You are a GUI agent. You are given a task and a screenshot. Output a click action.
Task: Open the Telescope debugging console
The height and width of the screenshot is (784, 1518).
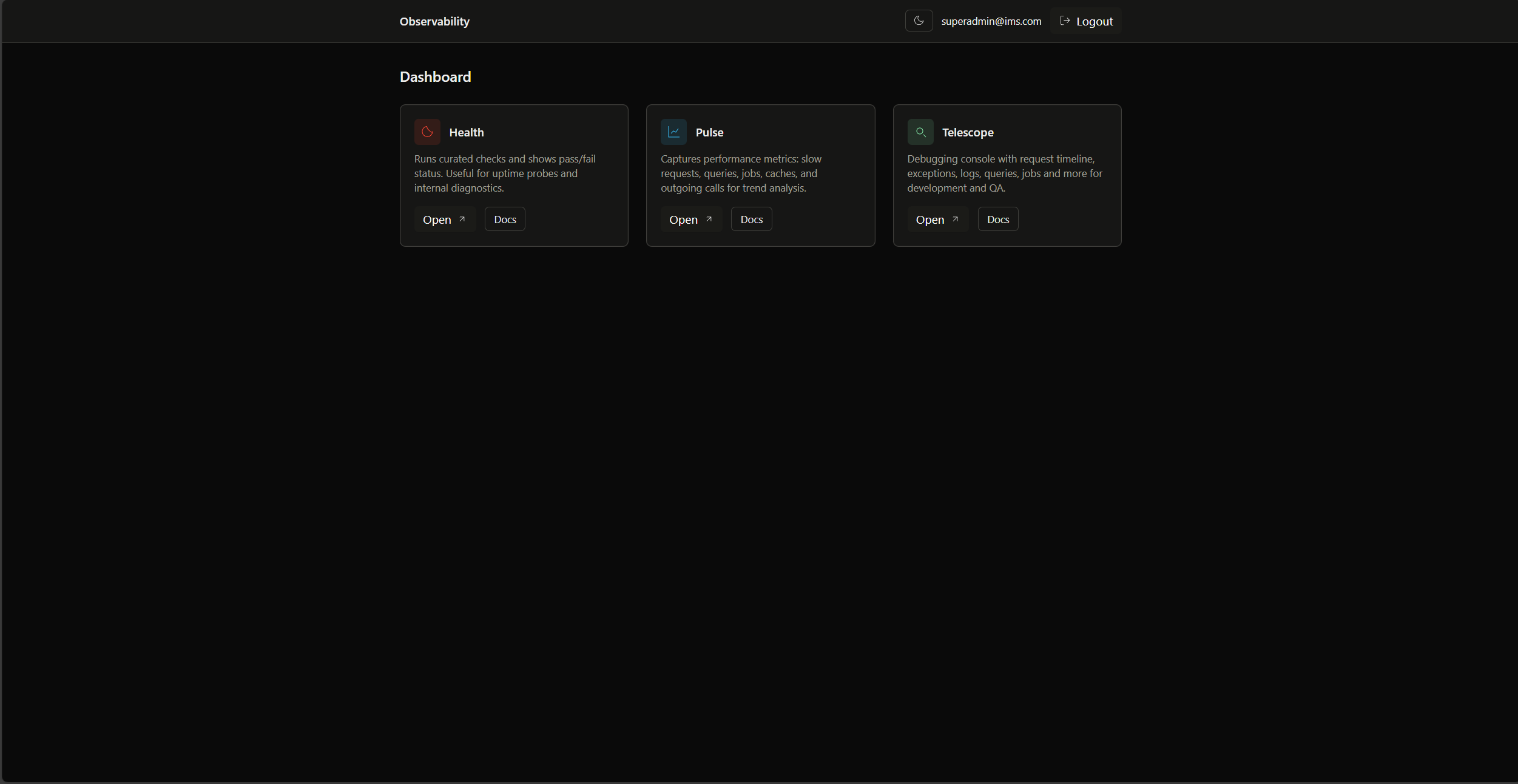coord(937,219)
